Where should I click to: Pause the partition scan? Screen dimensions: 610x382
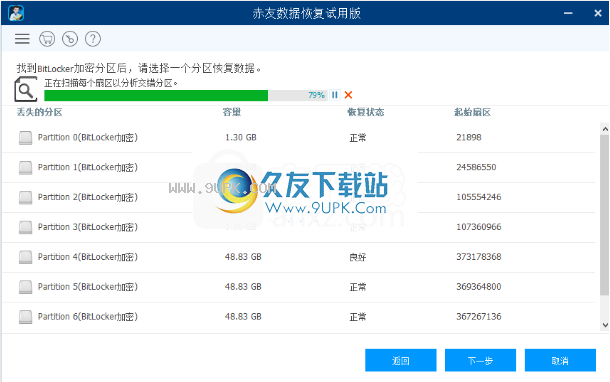coord(335,95)
